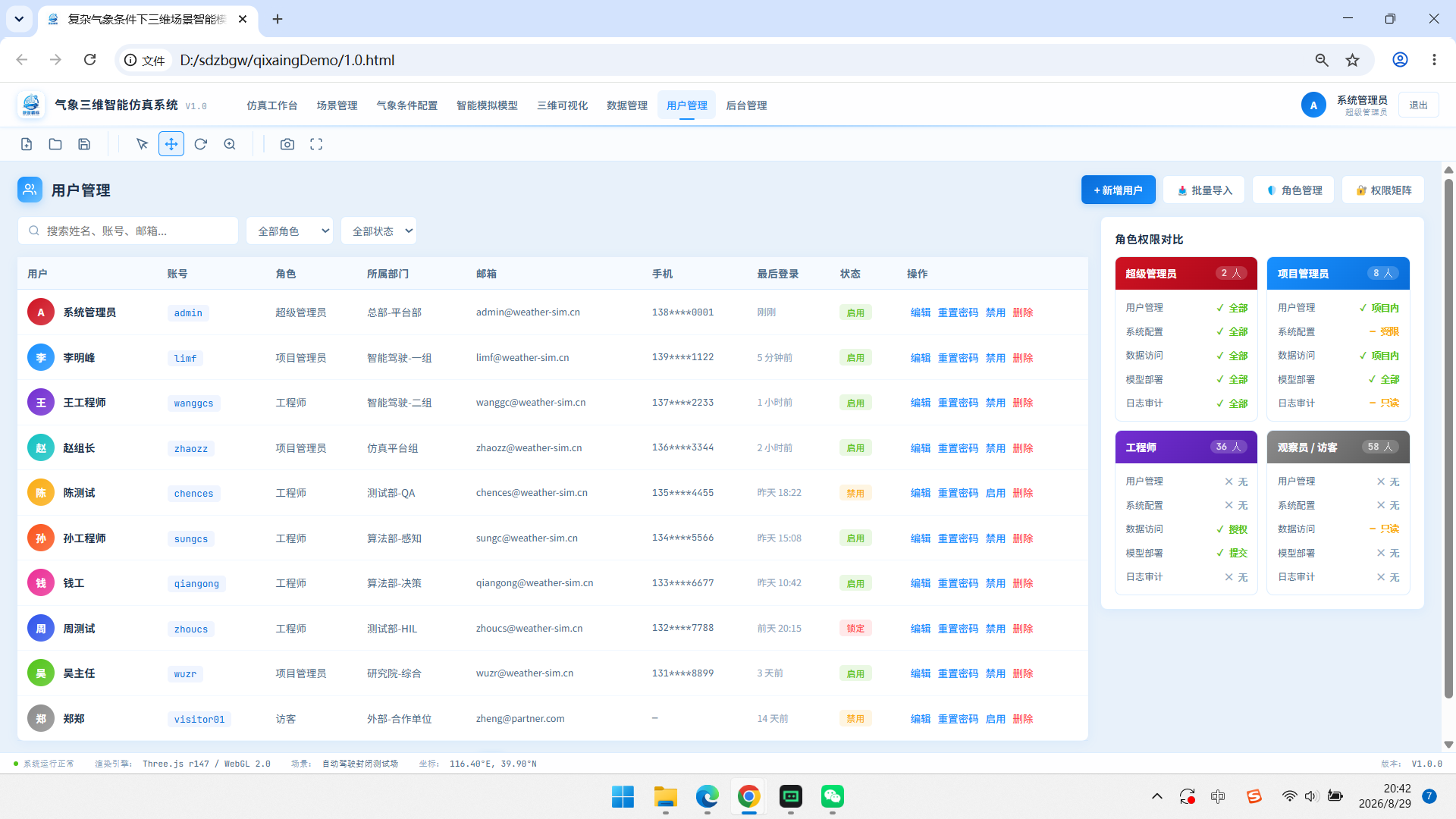
Task: Toggle fullscreen with the expand icon
Action: coord(316,144)
